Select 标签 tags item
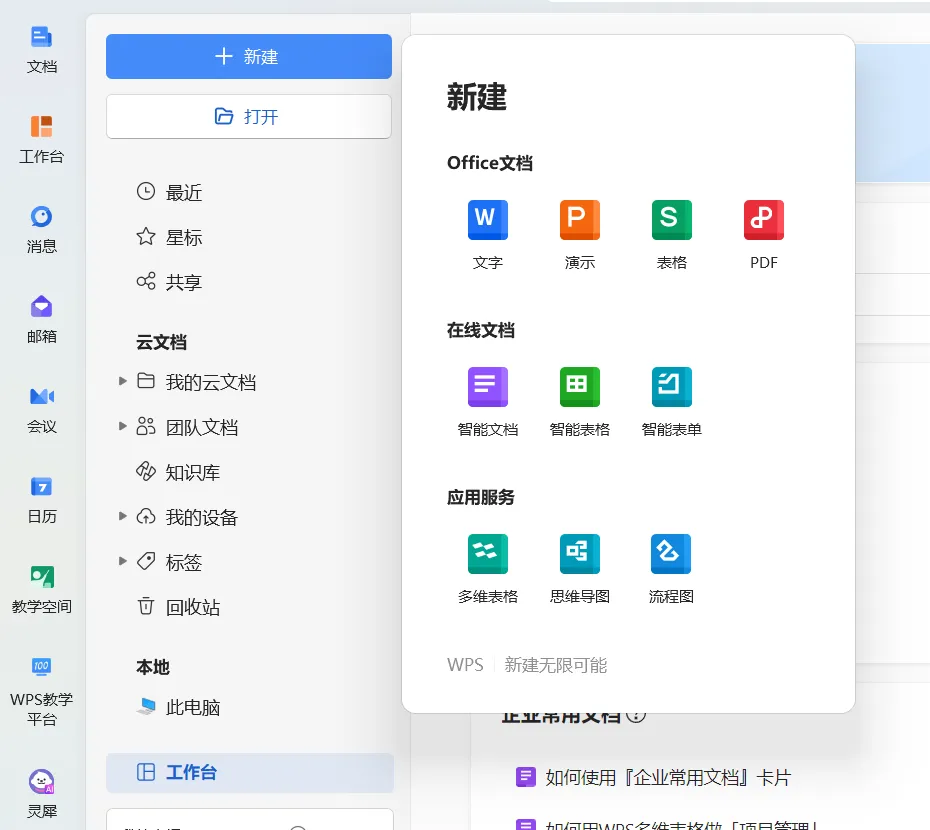 click(169, 562)
